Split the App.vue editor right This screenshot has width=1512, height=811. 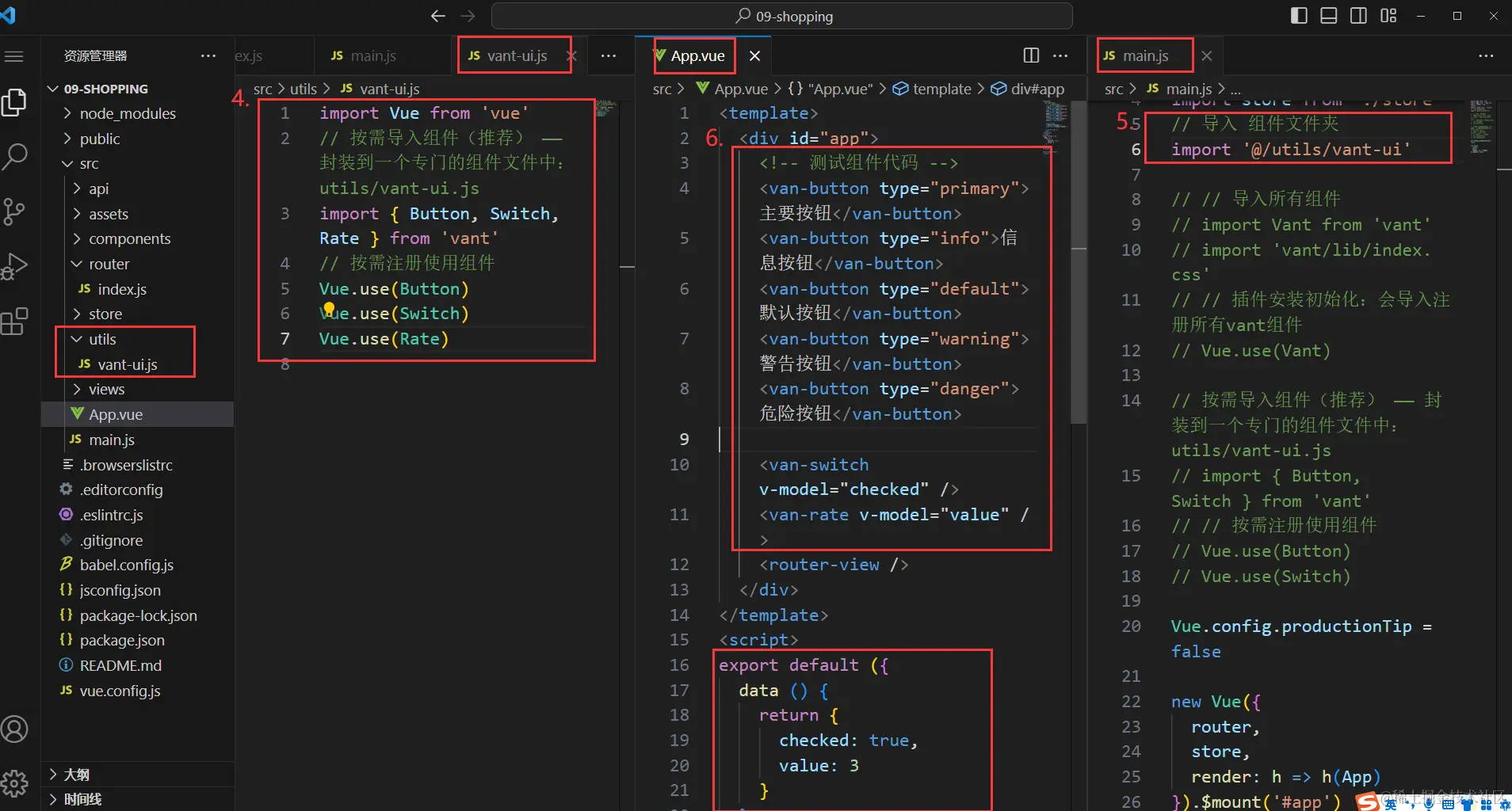(1031, 55)
